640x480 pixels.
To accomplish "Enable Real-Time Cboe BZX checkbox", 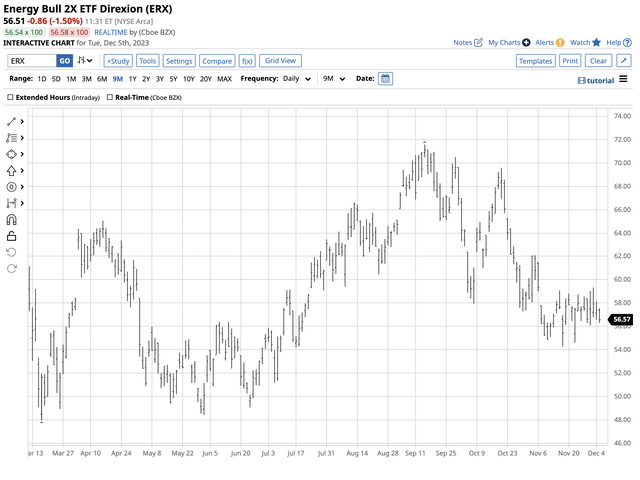I will point(109,97).
